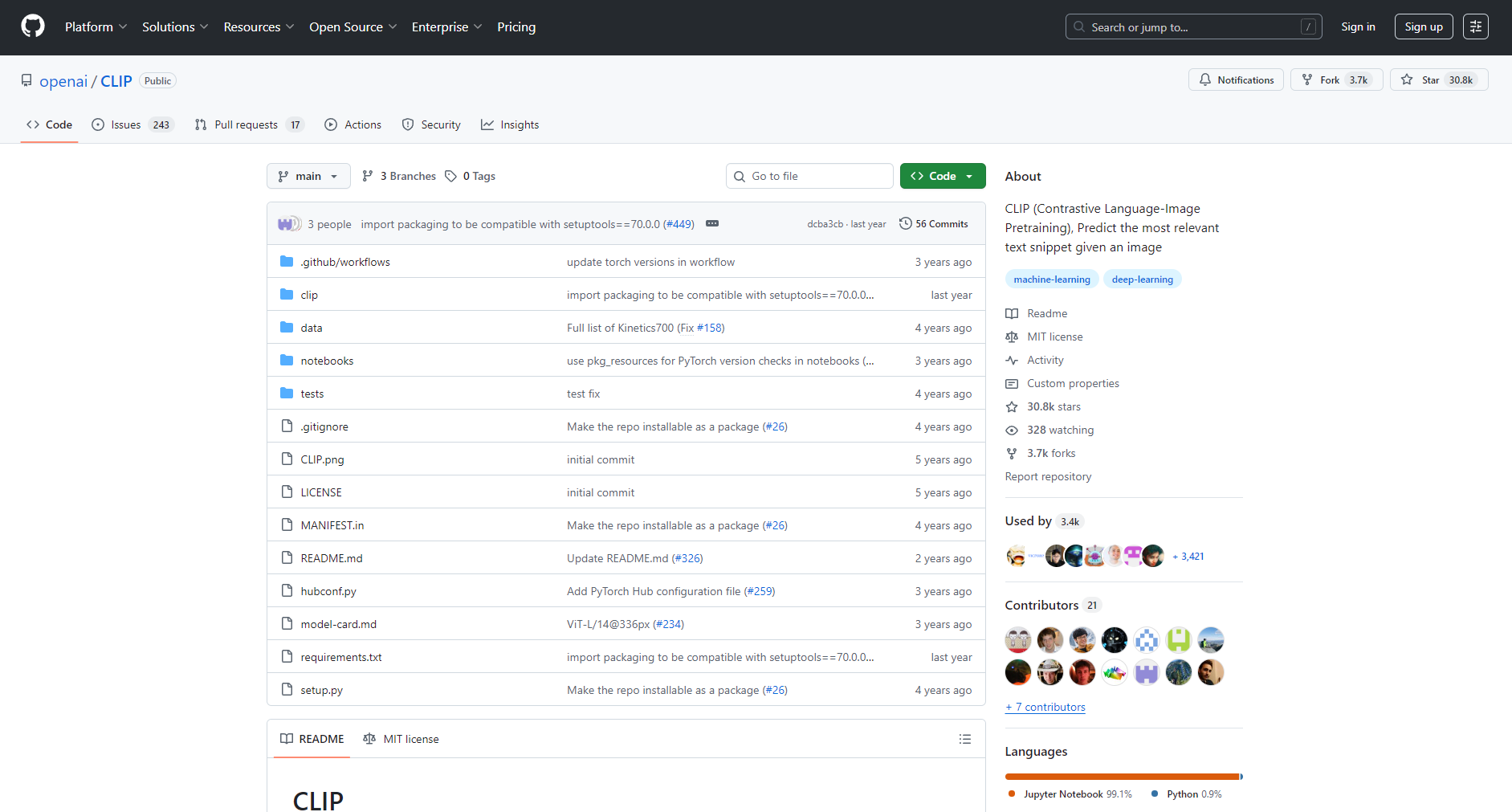Open the hubconf.py file
Screen dimensions: 1512x812
pyautogui.click(x=328, y=591)
